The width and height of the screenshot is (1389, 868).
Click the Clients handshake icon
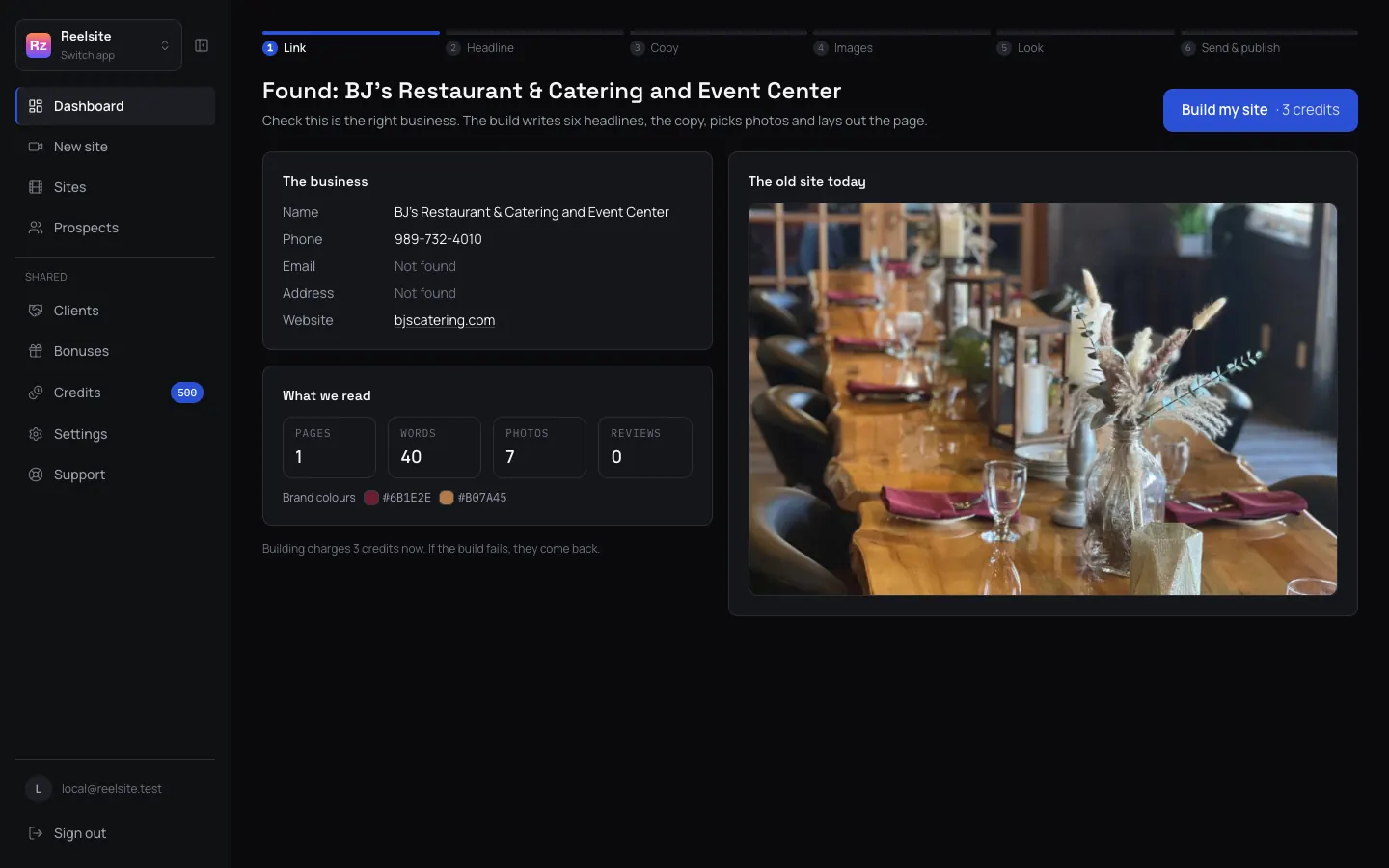36,311
